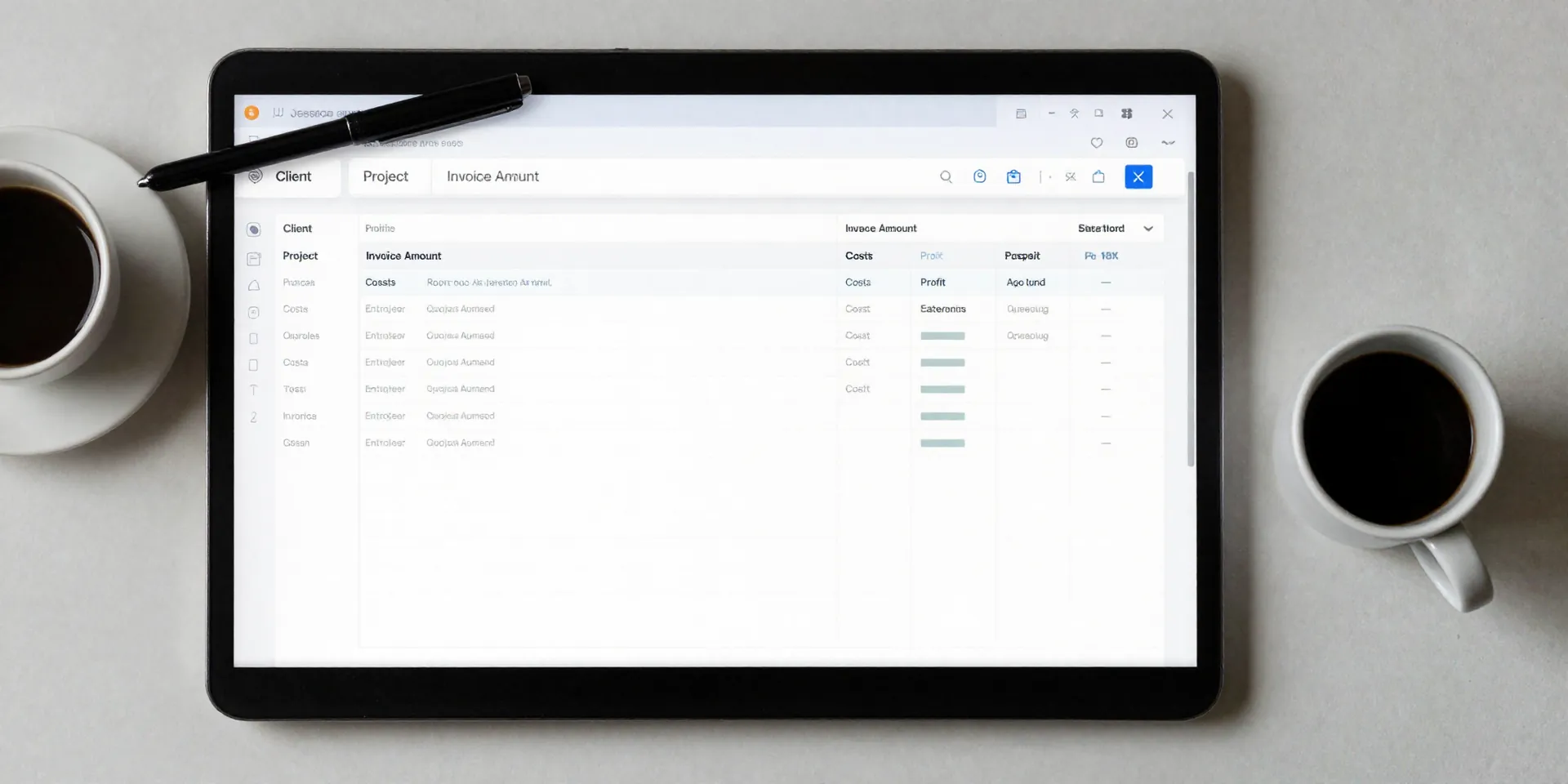Click the rounded sidebar icon beside Costs
The height and width of the screenshot is (784, 1568).
pyautogui.click(x=254, y=312)
